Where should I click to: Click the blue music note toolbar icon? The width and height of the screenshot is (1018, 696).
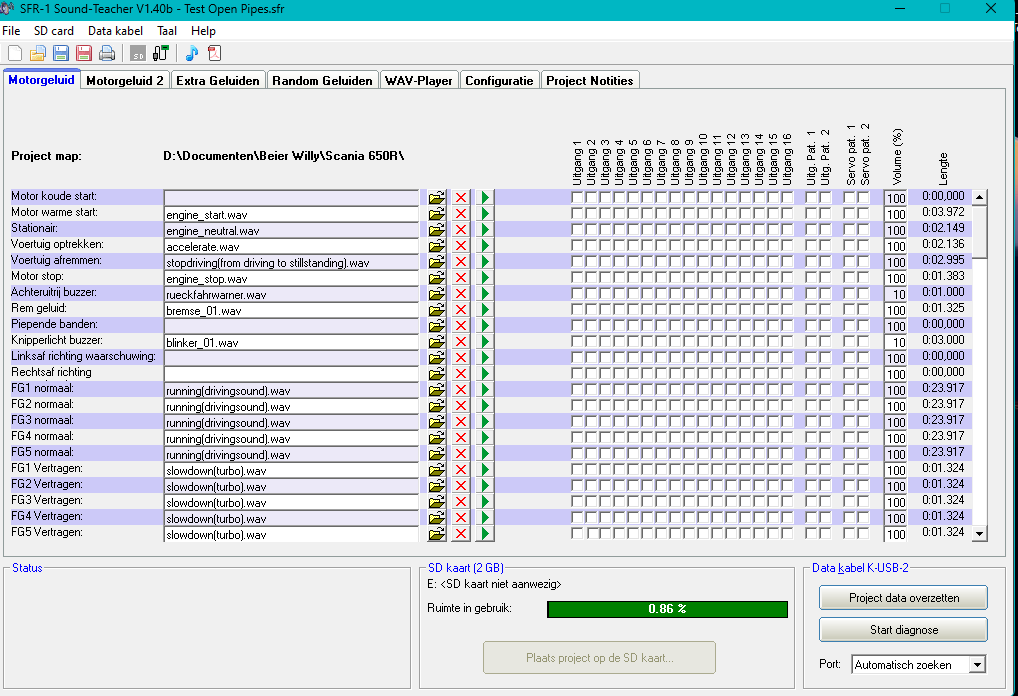tap(192, 53)
